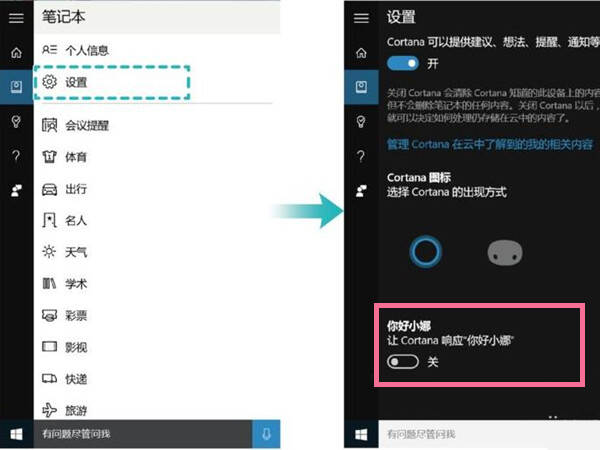600x450 pixels.
Task: Choose the blue ring Cortana icon style
Action: click(426, 252)
